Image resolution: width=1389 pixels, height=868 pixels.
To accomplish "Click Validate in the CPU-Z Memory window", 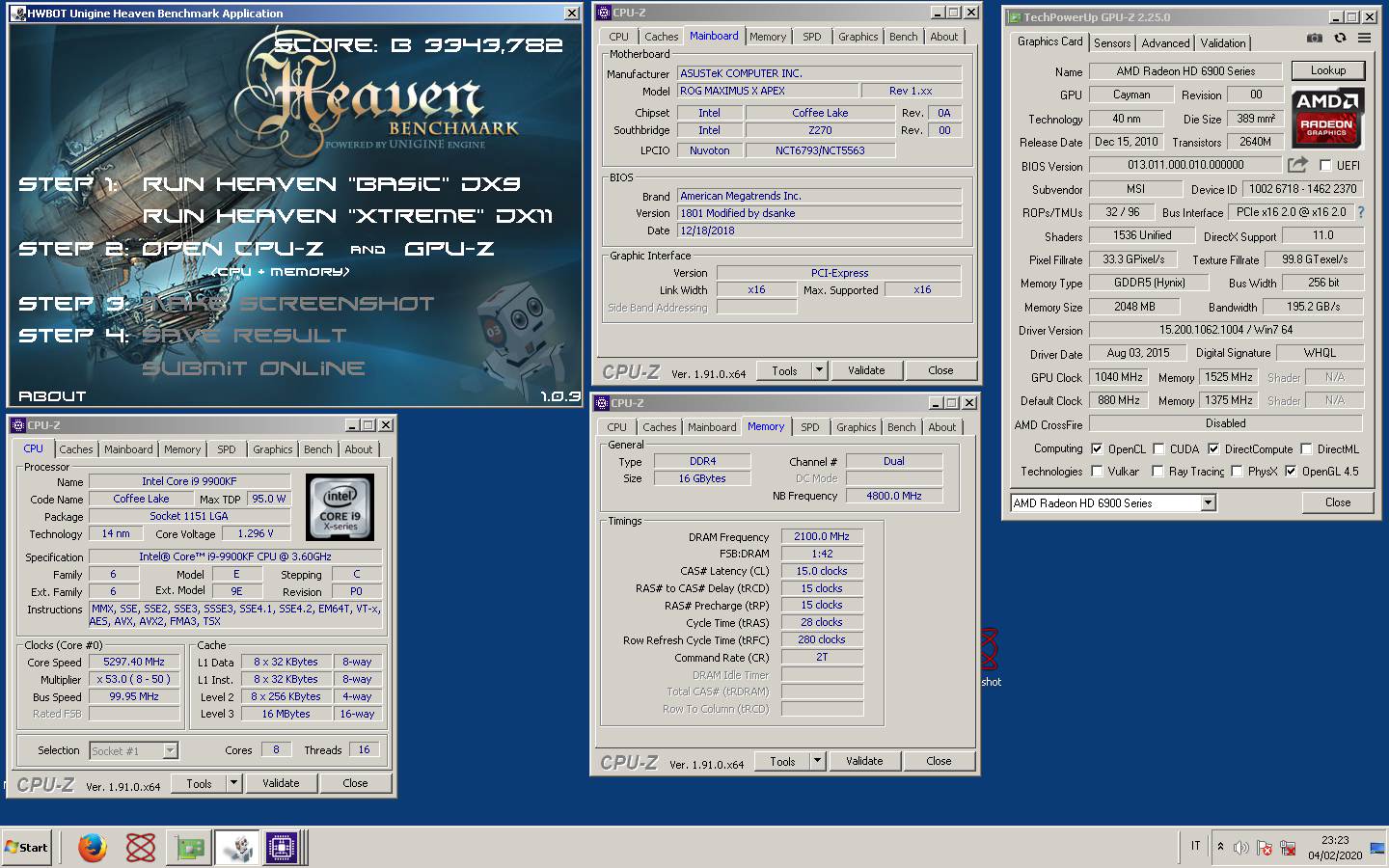I will coord(864,761).
